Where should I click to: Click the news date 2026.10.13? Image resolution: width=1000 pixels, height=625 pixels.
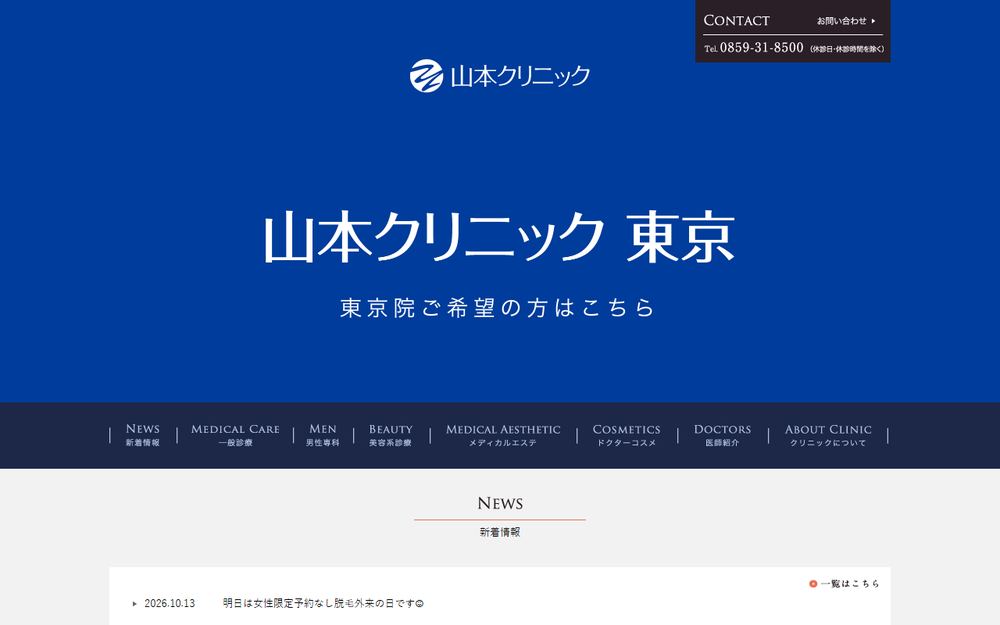[x=170, y=603]
